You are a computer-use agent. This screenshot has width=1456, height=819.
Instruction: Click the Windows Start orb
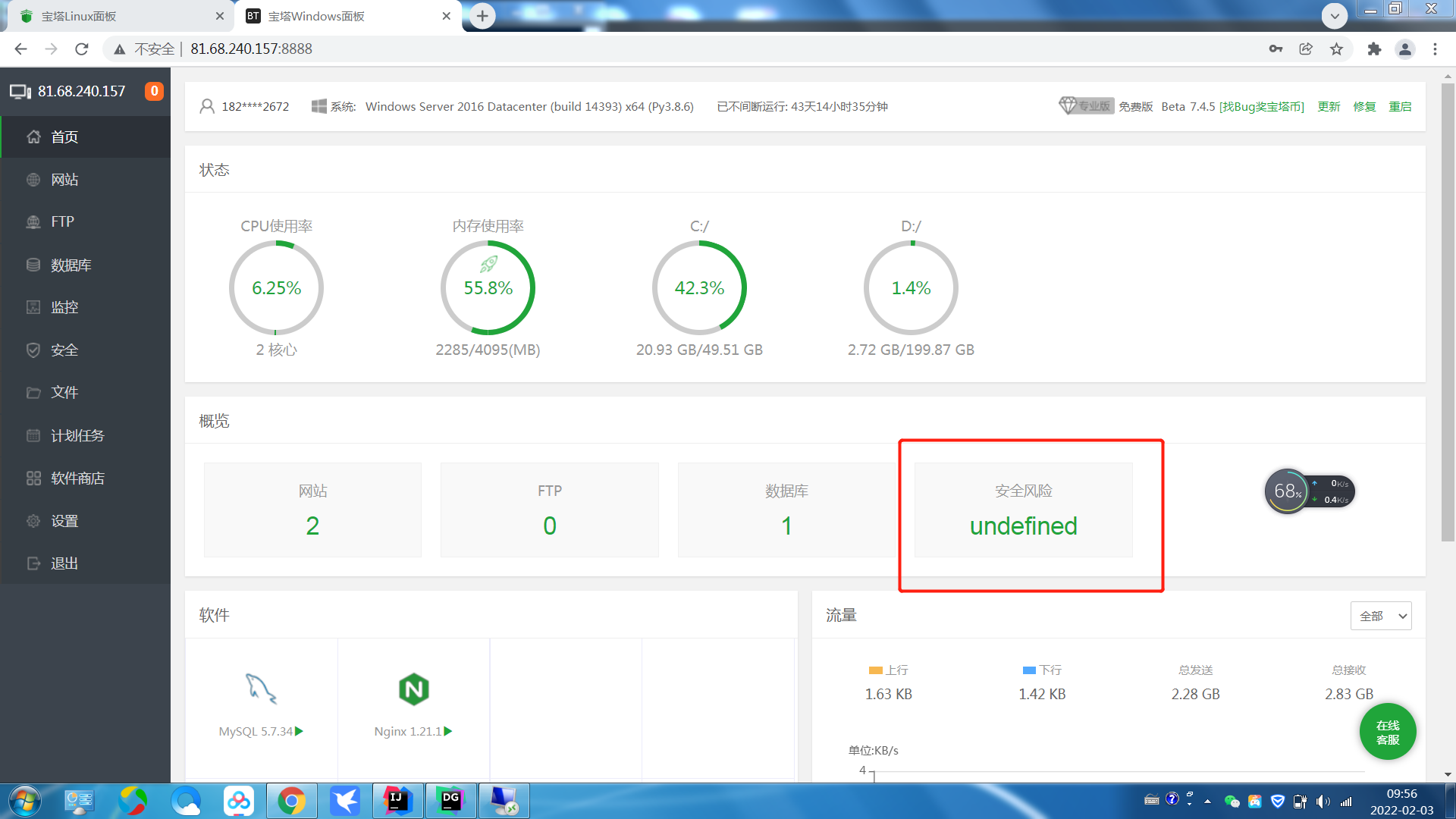click(x=24, y=801)
